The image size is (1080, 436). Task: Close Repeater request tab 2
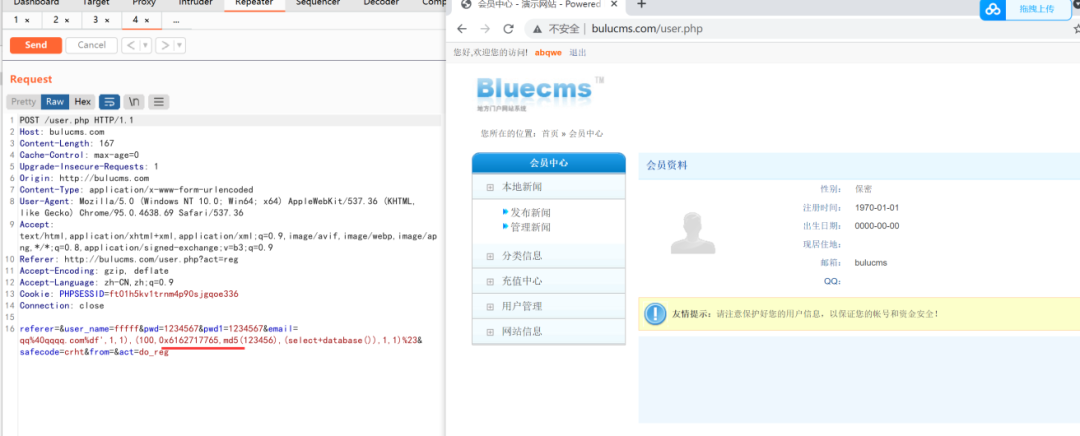pos(67,21)
